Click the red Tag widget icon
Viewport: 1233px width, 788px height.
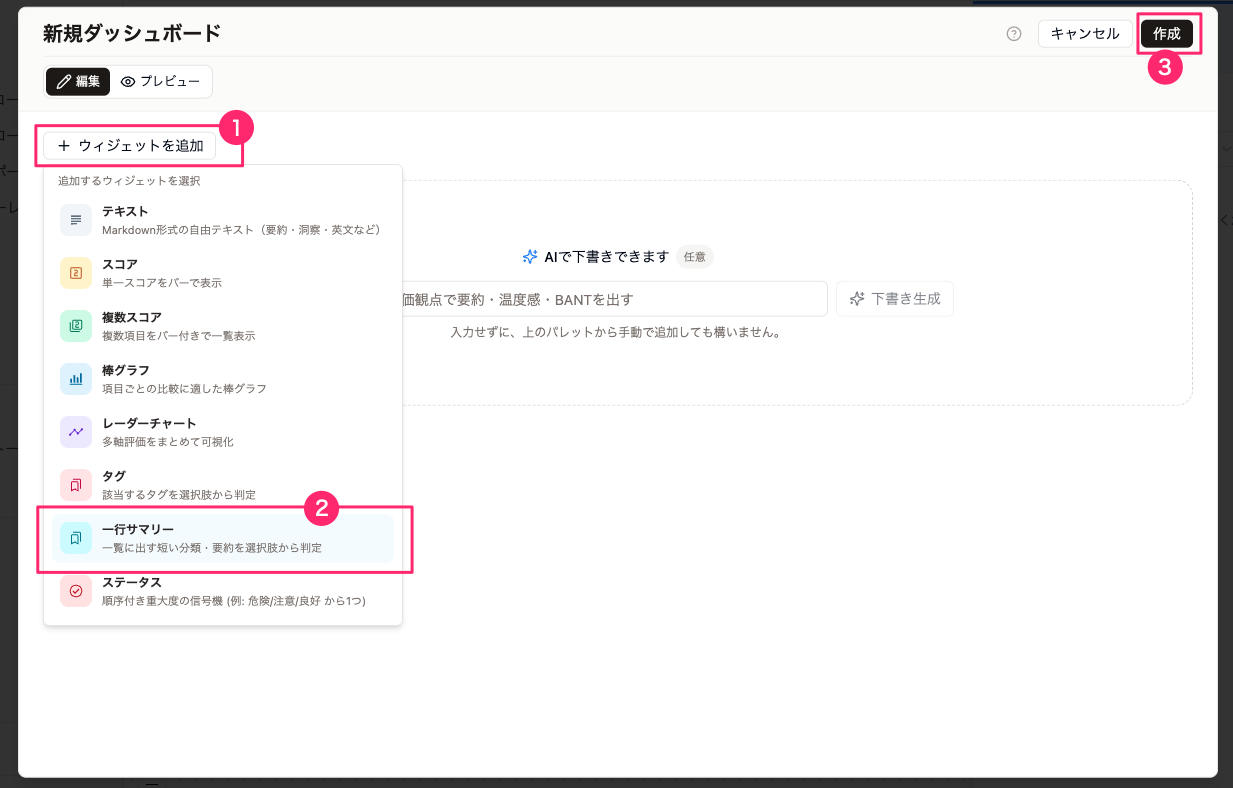[76, 484]
